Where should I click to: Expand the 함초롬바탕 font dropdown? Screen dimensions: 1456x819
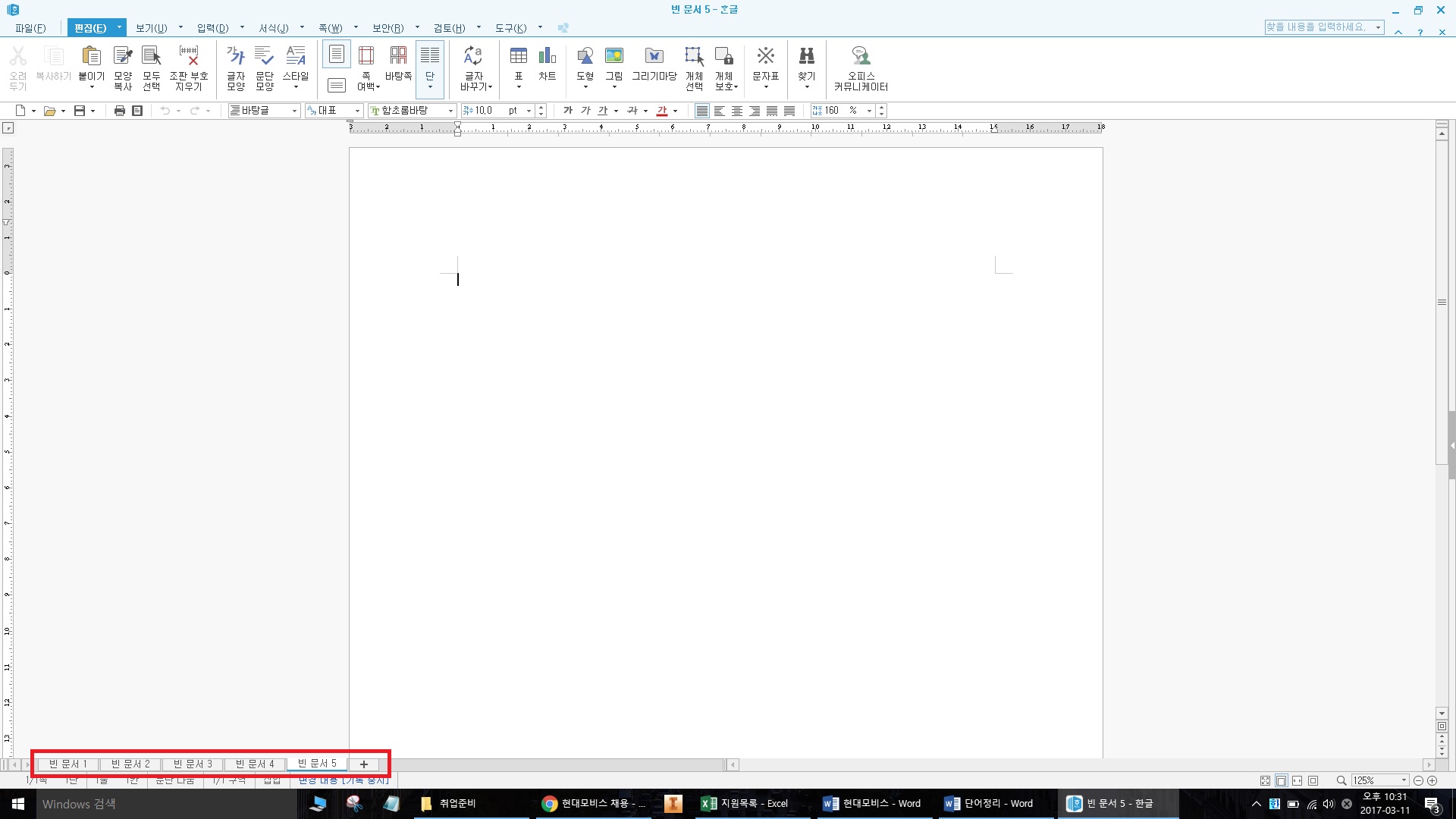coord(450,111)
